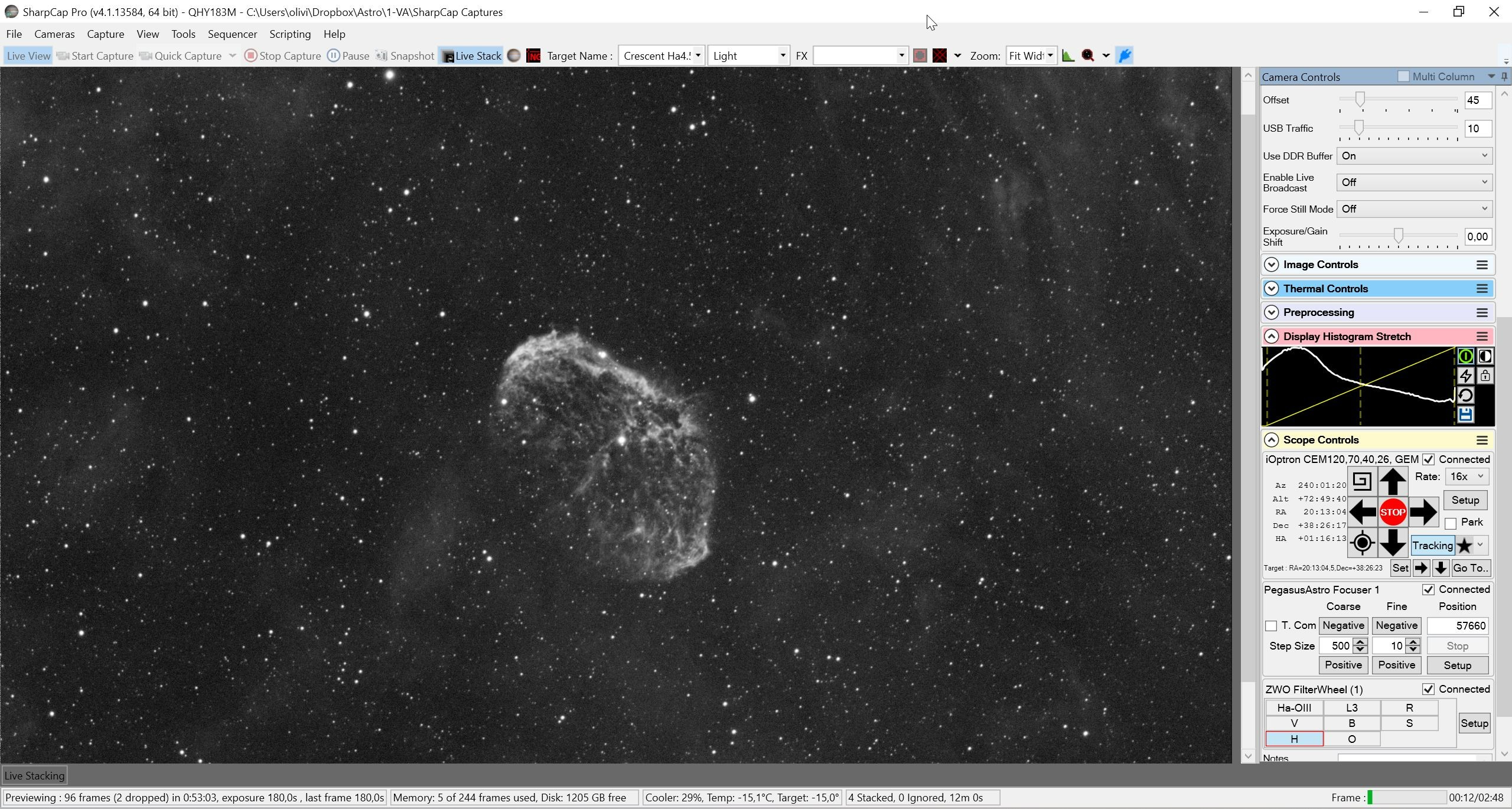Open the Scripting menu

pyautogui.click(x=290, y=34)
